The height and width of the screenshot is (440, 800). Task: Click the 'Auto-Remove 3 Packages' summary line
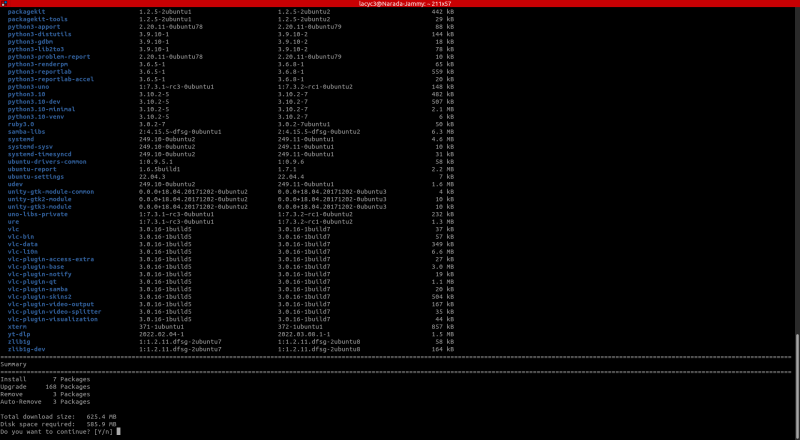pos(45,402)
